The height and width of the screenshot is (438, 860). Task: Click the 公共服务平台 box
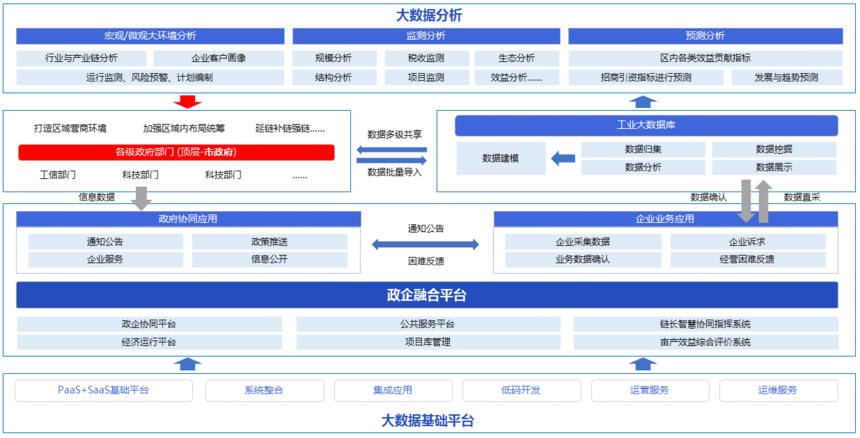(428, 324)
